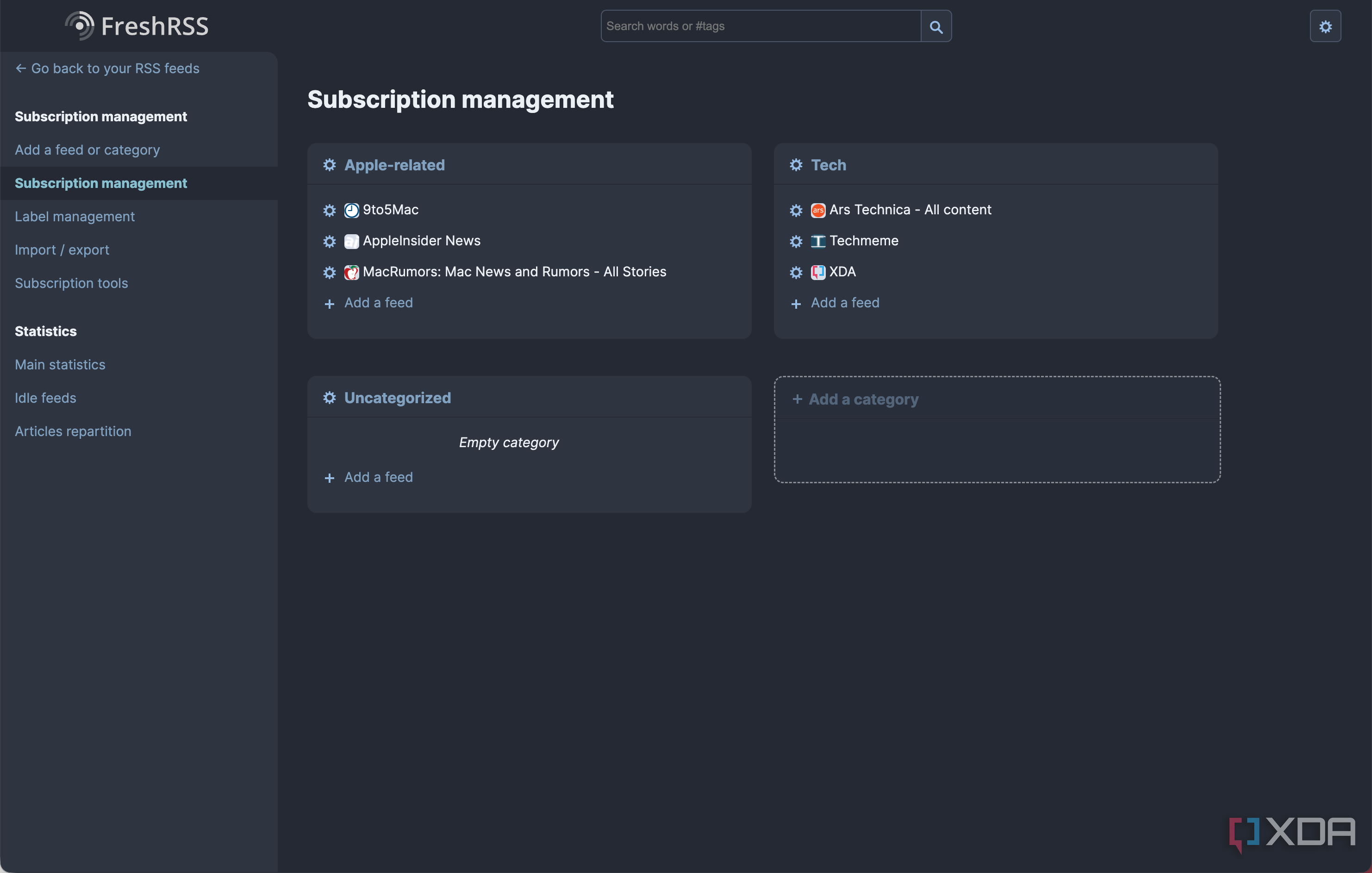Image resolution: width=1372 pixels, height=873 pixels.
Task: Click gear icon next to 9to5Mac feed
Action: (329, 210)
